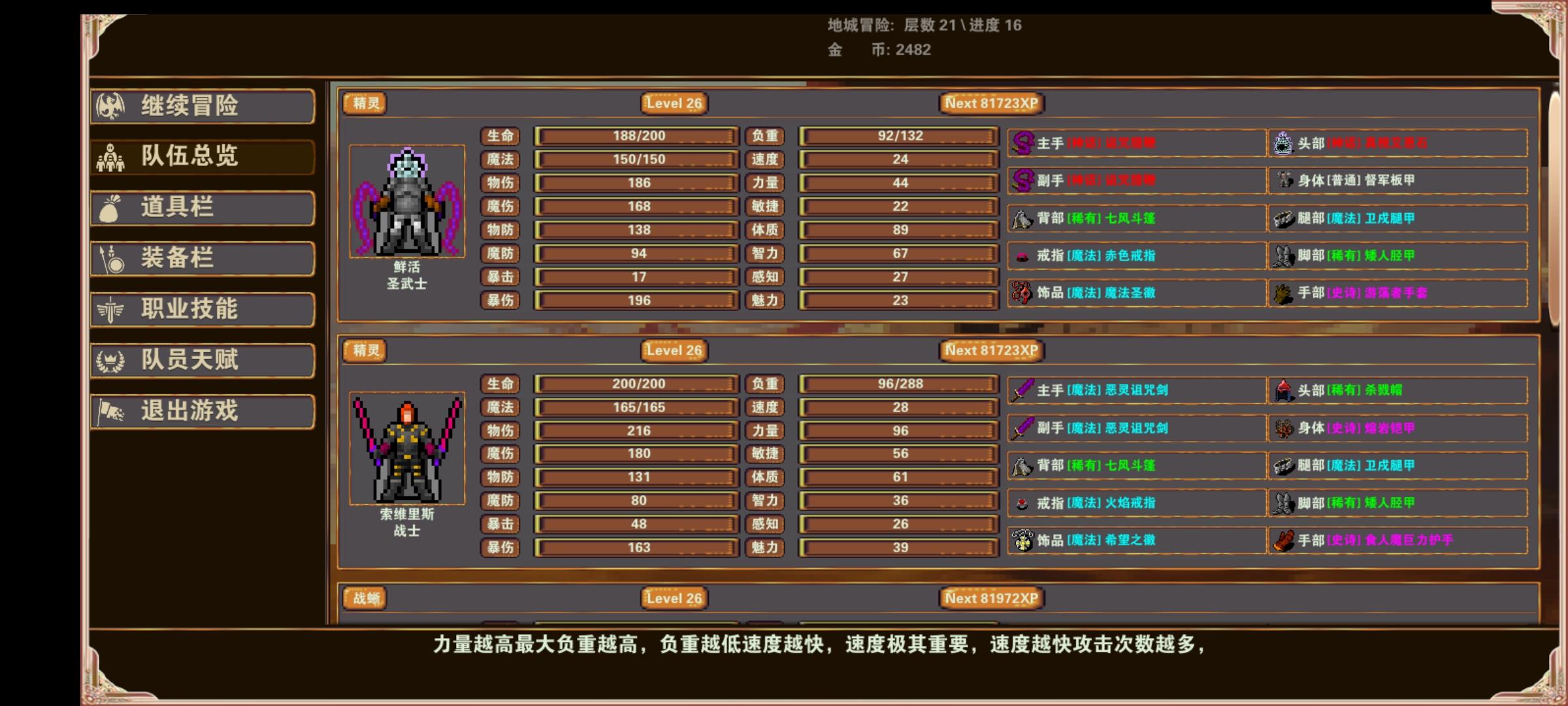Click 索维里斯's 生命 value 200/200

(638, 384)
